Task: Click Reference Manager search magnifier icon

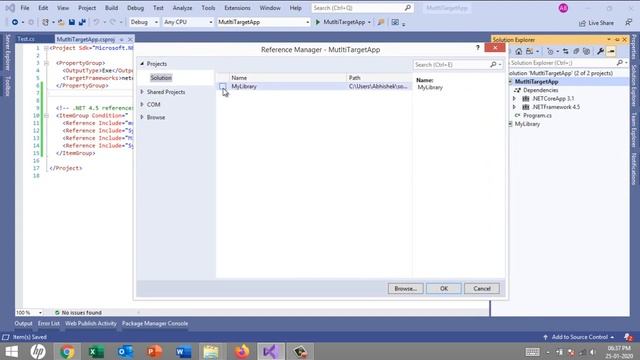Action: point(493,64)
